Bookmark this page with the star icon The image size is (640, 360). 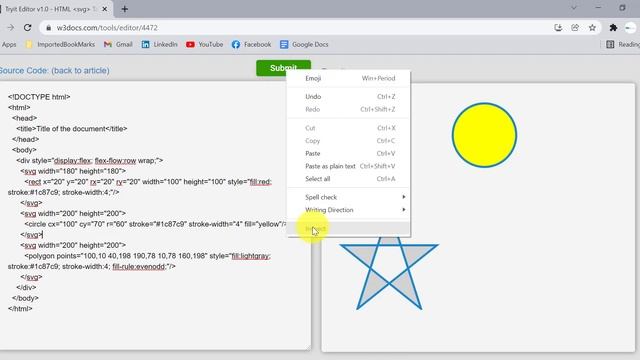click(592, 28)
